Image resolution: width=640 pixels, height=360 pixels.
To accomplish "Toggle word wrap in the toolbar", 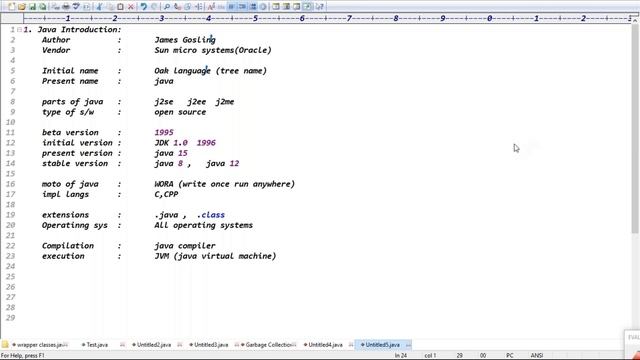I will [x=231, y=7].
